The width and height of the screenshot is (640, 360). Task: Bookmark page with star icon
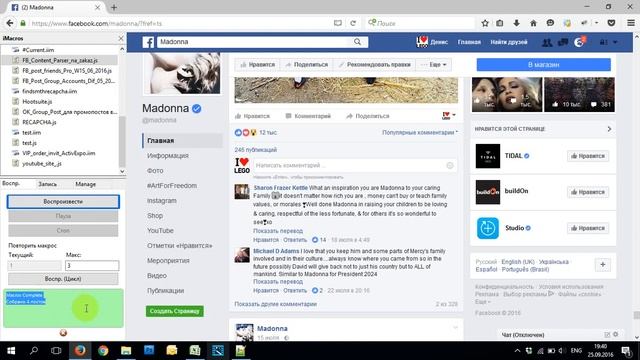click(485, 23)
